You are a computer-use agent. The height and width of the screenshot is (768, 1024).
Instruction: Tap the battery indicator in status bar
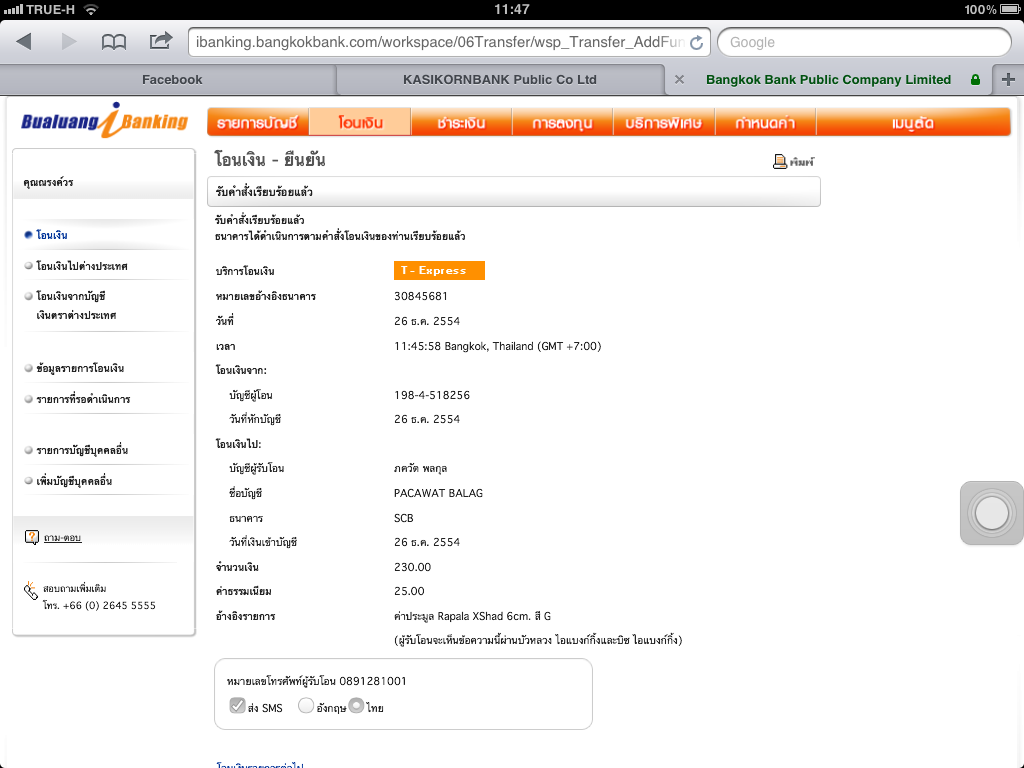pyautogui.click(x=1010, y=9)
